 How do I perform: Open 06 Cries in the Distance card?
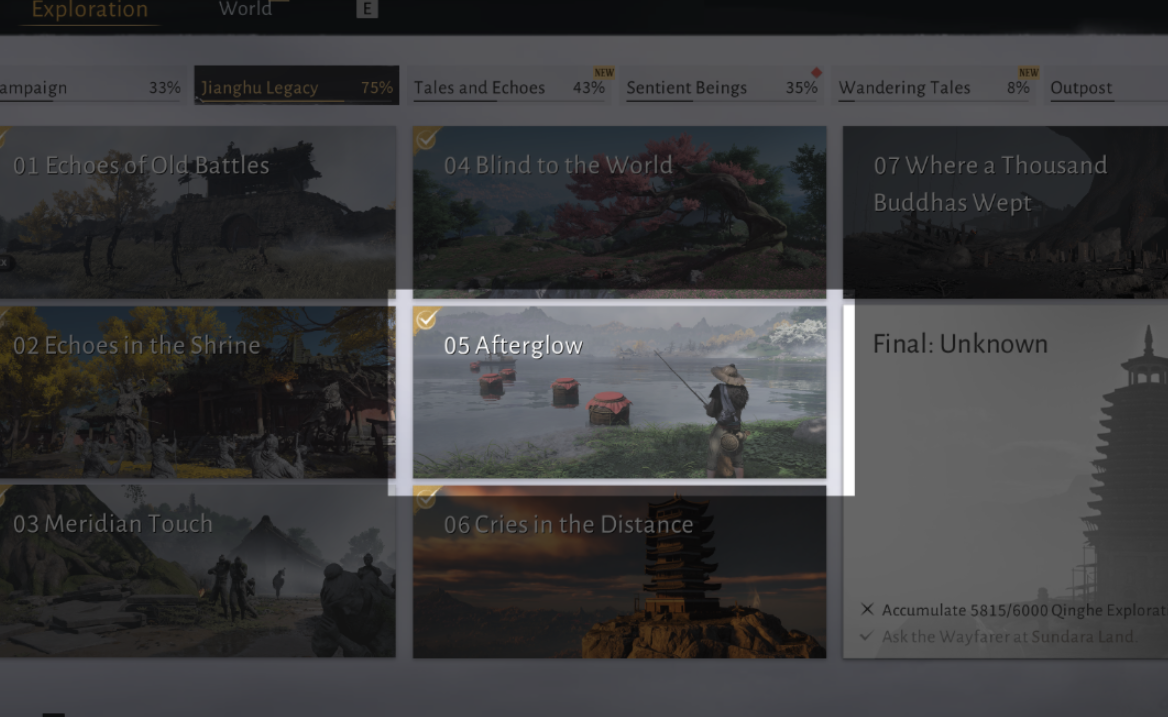click(620, 572)
